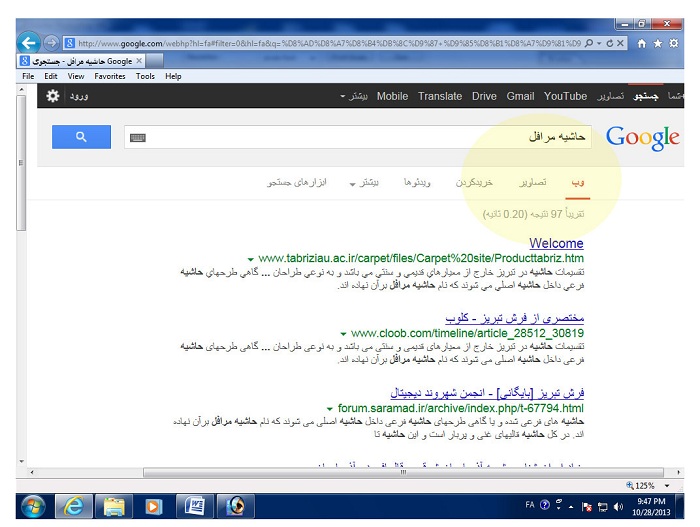Open Windows Explorer folder taskbar icon
Image resolution: width=700 pixels, height=527 pixels.
114,506
